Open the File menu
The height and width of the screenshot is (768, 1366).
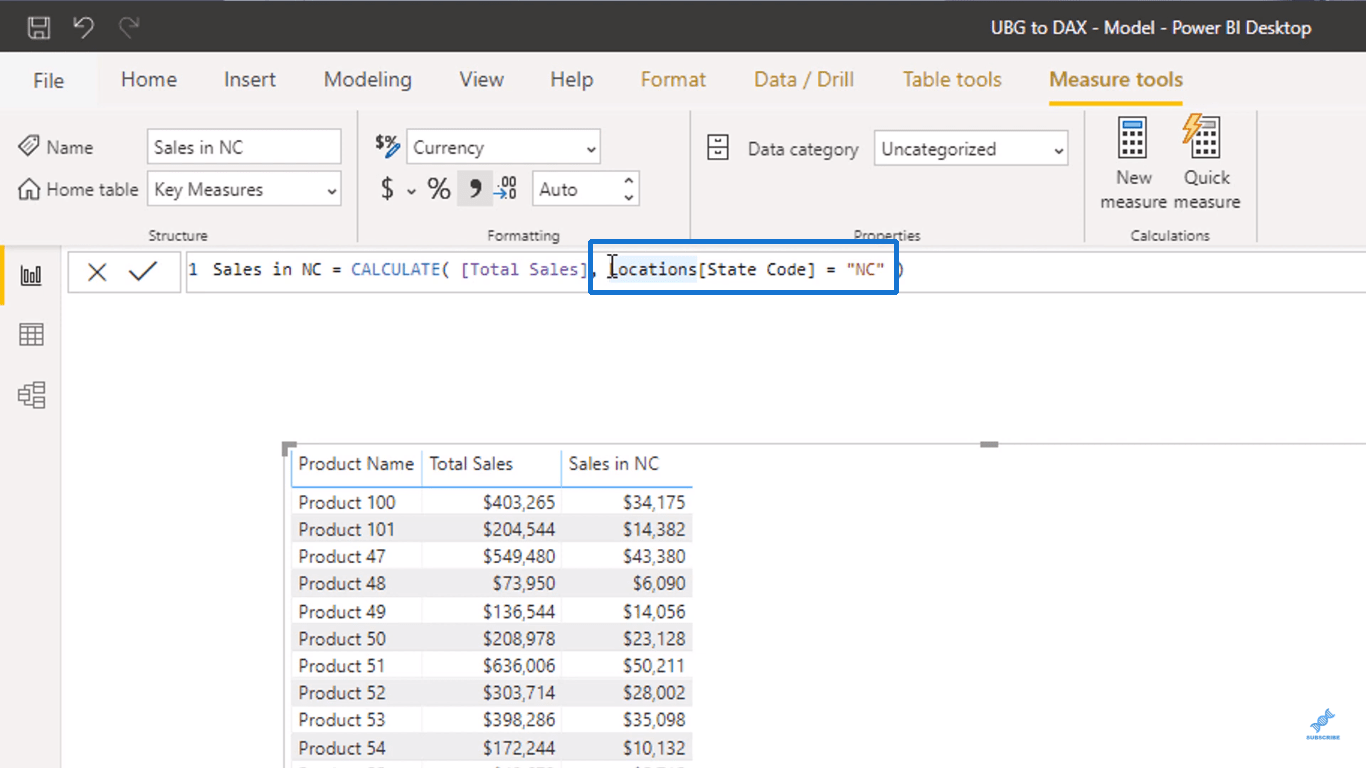pyautogui.click(x=48, y=80)
